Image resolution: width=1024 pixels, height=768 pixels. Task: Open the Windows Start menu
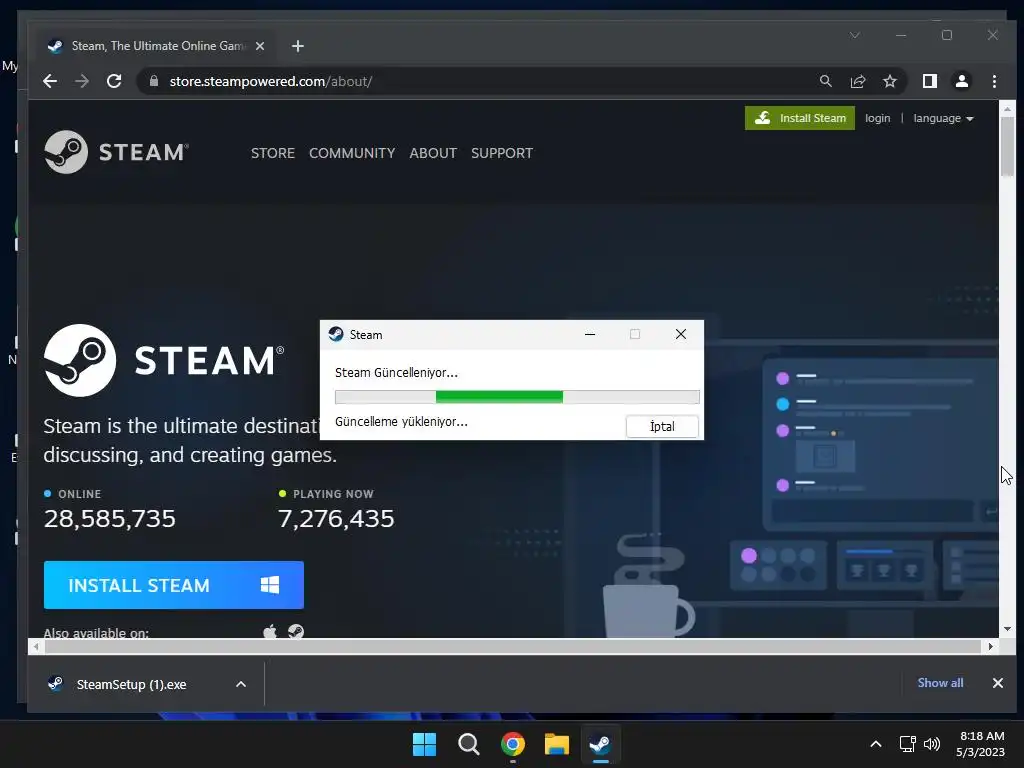pos(424,744)
